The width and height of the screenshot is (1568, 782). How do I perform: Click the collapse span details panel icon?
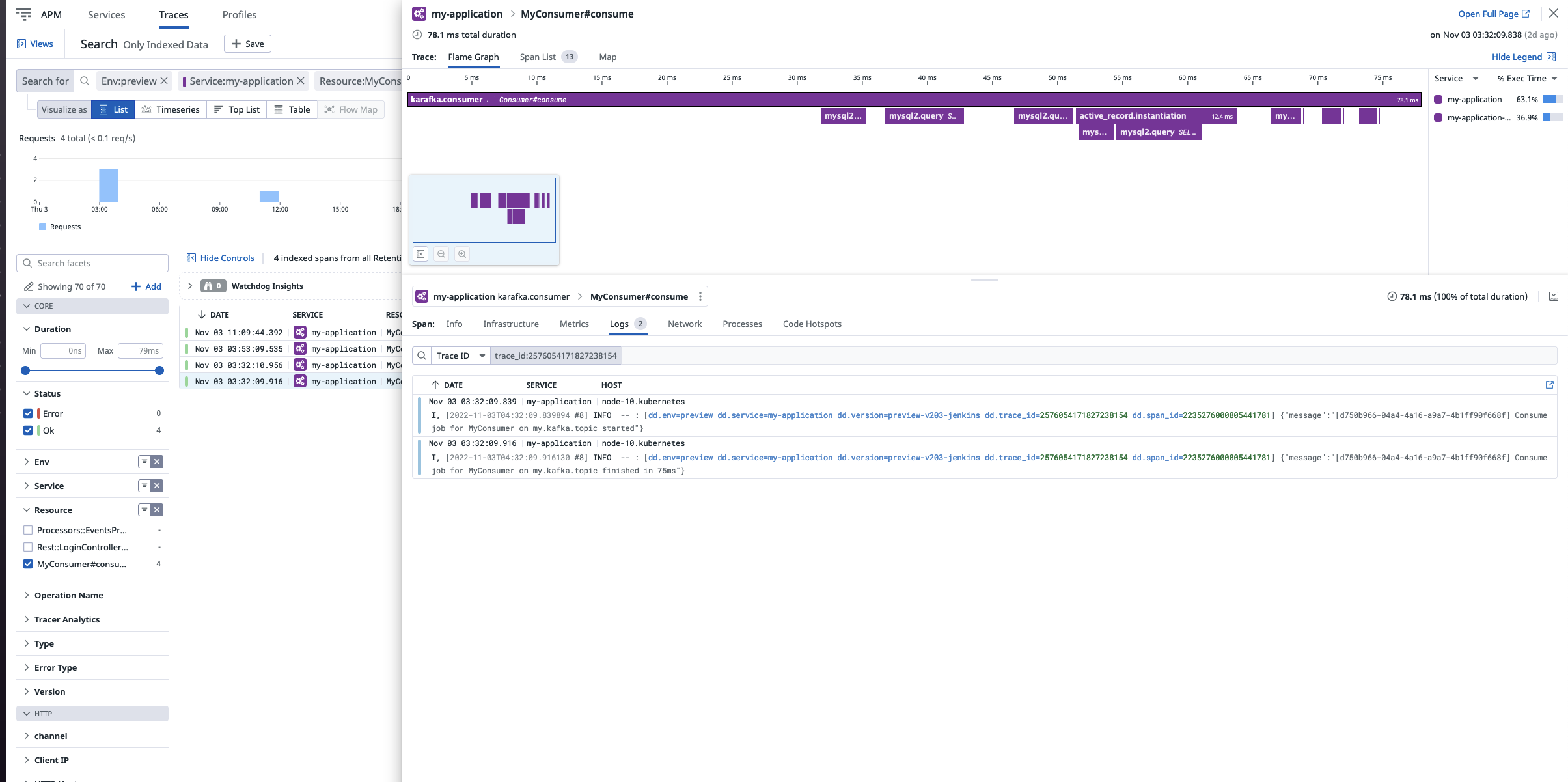point(1554,296)
